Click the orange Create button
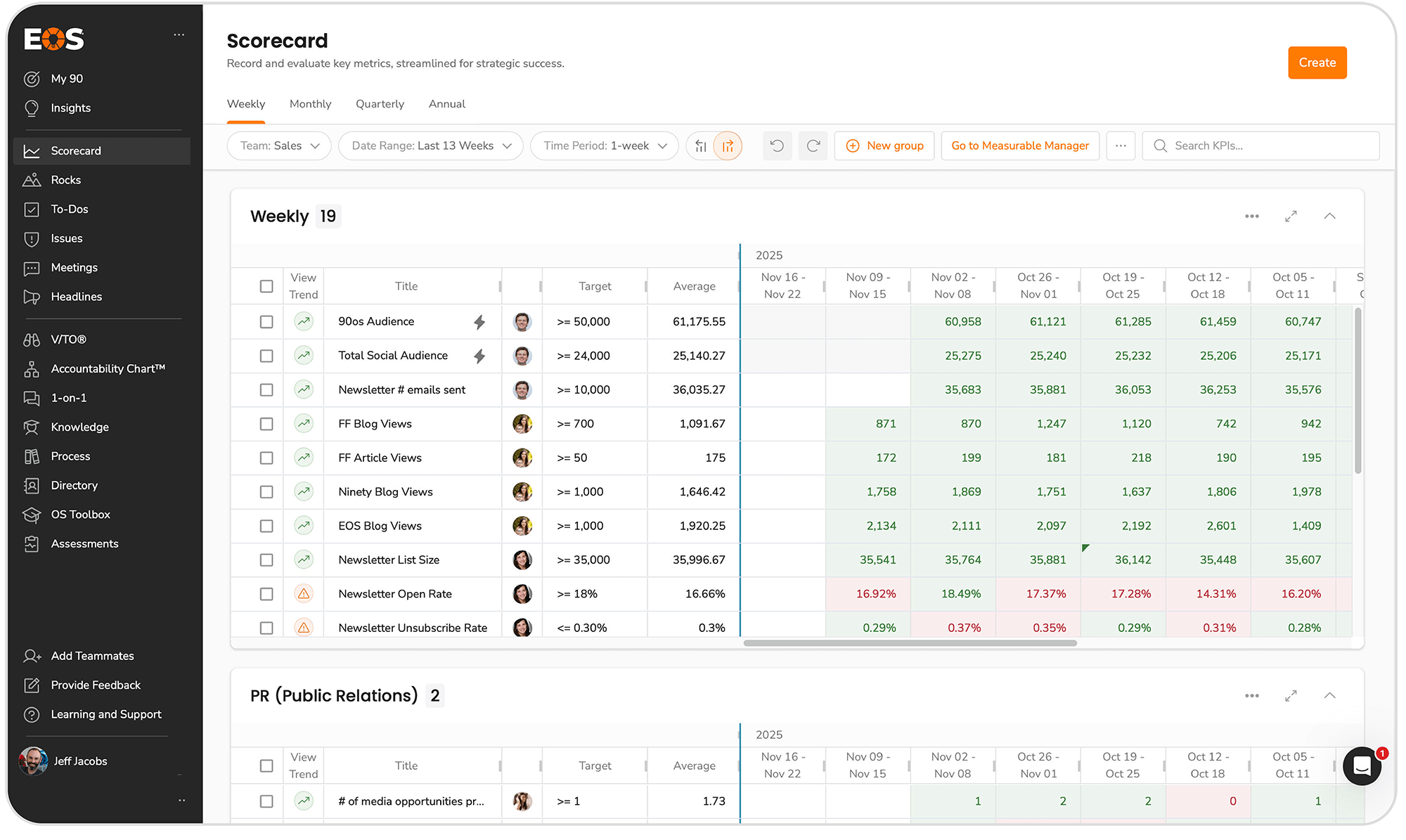Viewport: 1406px width, 840px height. click(x=1317, y=63)
